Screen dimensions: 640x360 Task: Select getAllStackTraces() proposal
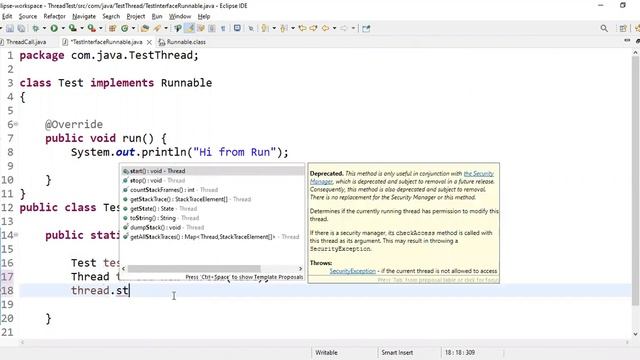pos(212,237)
